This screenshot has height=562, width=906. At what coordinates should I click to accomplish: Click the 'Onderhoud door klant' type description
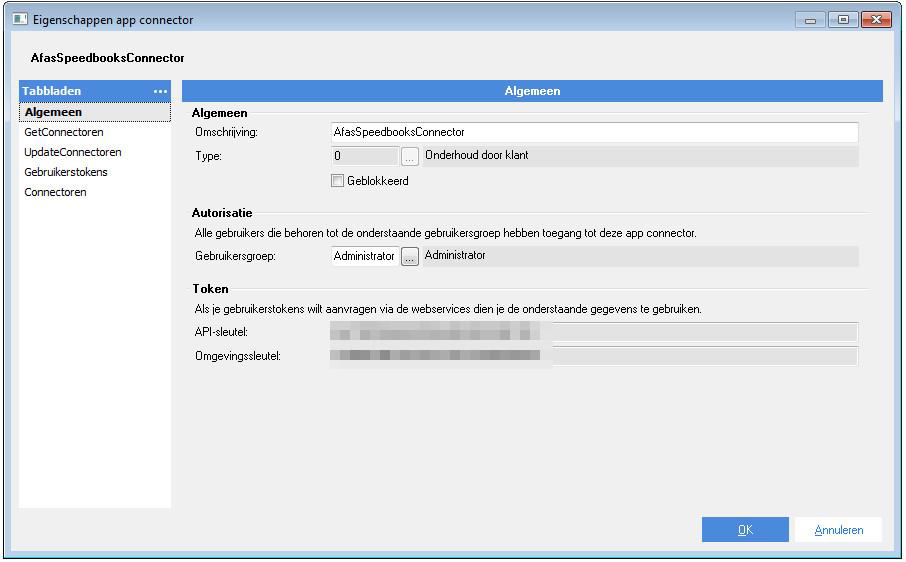pyautogui.click(x=477, y=155)
